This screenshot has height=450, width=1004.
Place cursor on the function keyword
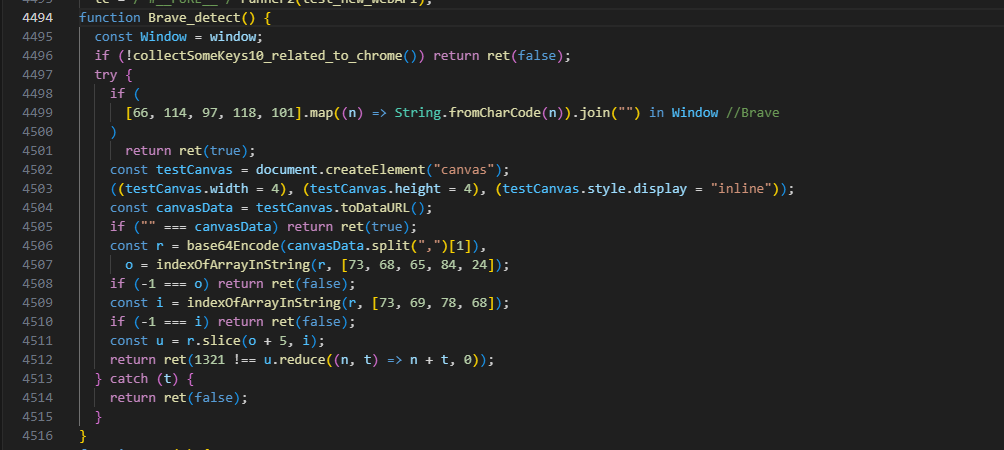(109, 18)
